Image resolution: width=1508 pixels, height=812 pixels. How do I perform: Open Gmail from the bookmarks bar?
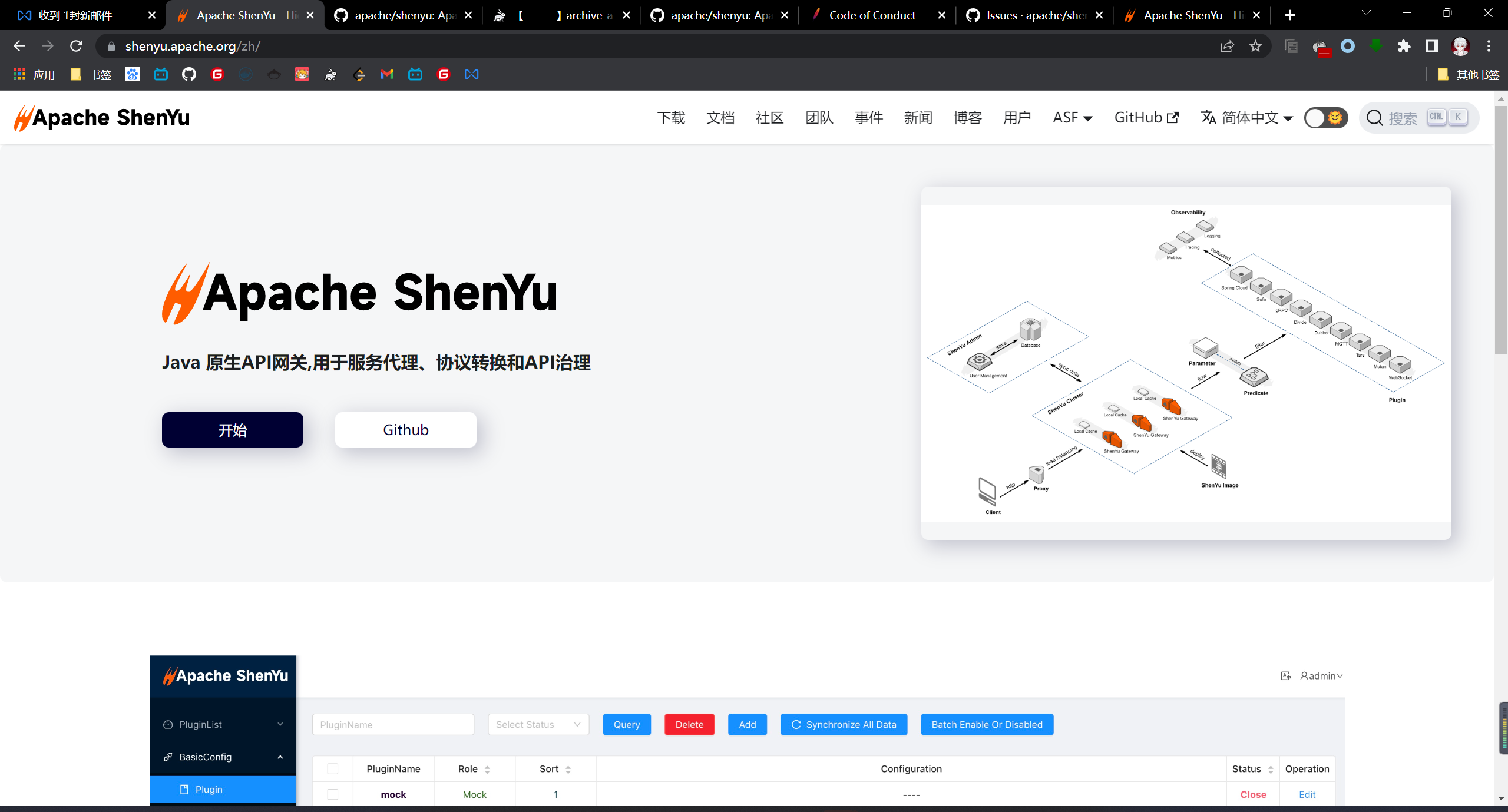click(386, 74)
